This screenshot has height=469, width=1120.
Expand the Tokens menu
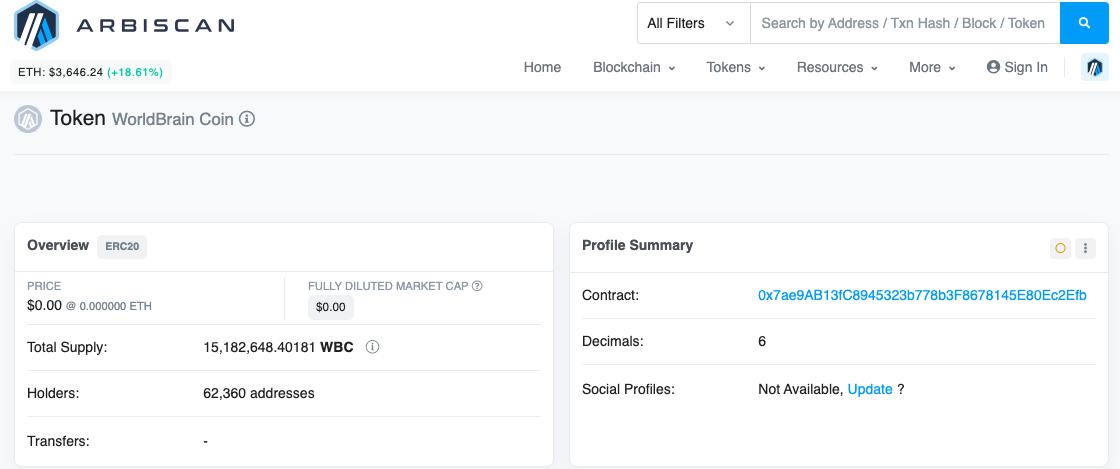pos(735,67)
